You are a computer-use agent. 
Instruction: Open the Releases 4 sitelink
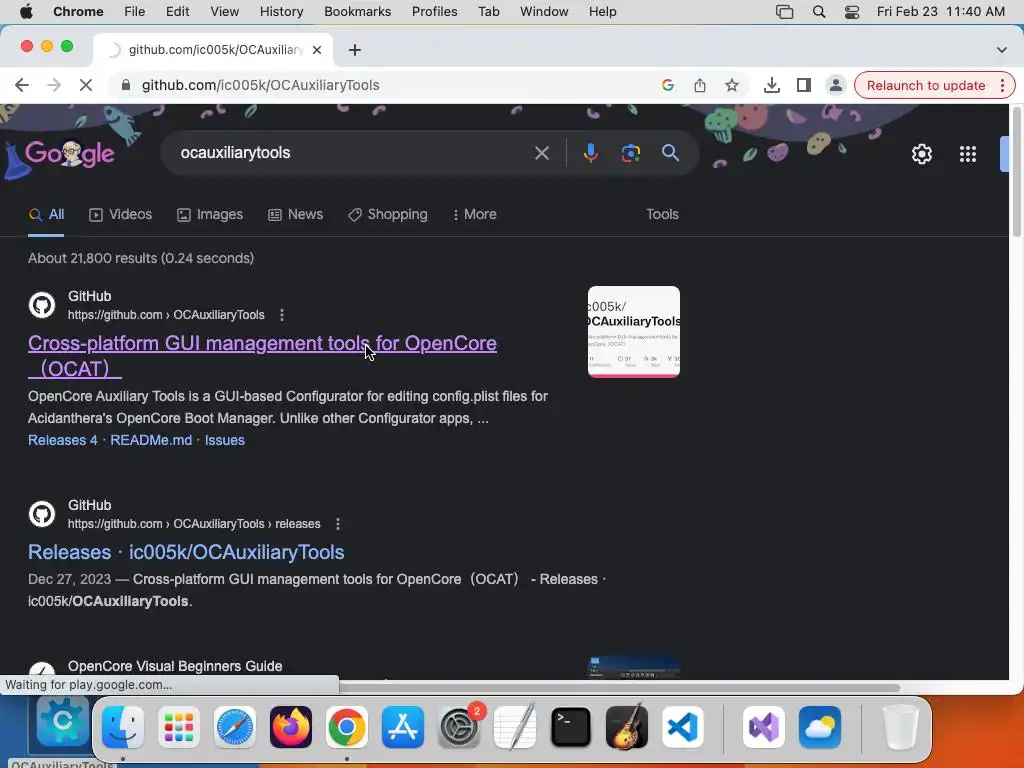click(x=63, y=440)
